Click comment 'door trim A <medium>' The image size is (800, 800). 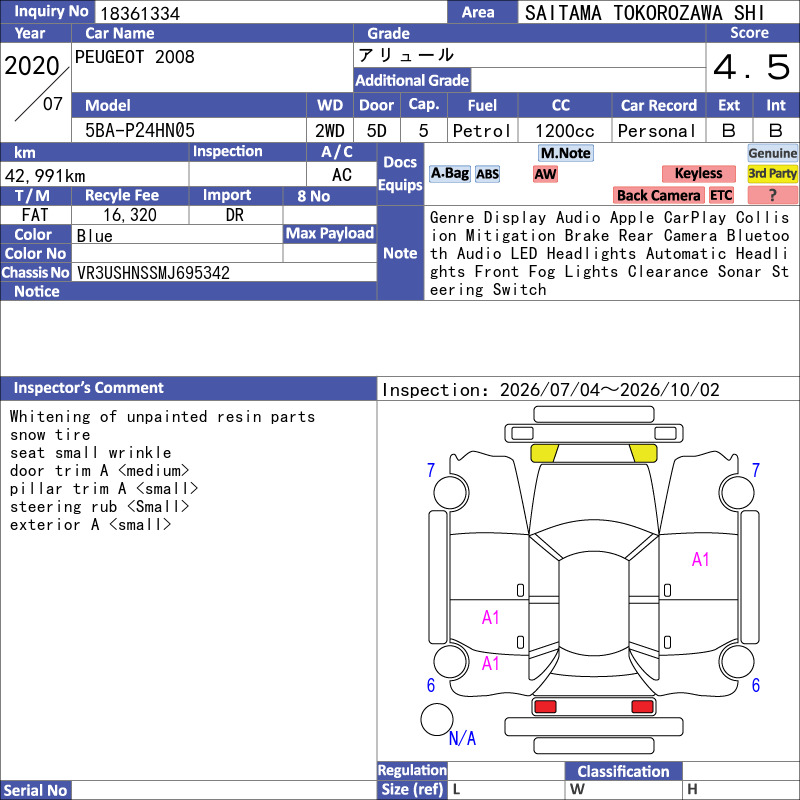99,470
